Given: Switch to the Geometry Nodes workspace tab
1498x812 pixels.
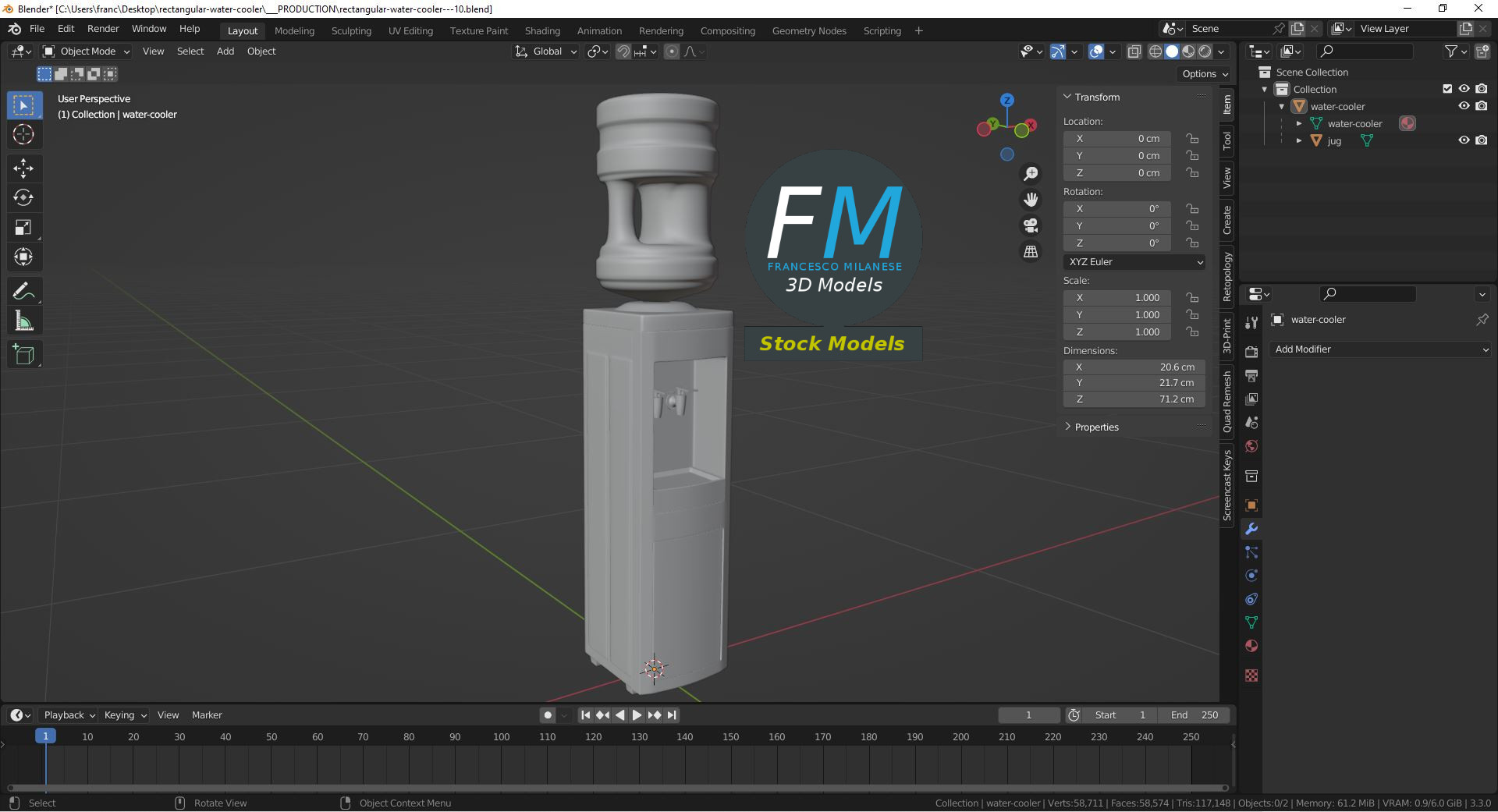Looking at the screenshot, I should (x=809, y=31).
